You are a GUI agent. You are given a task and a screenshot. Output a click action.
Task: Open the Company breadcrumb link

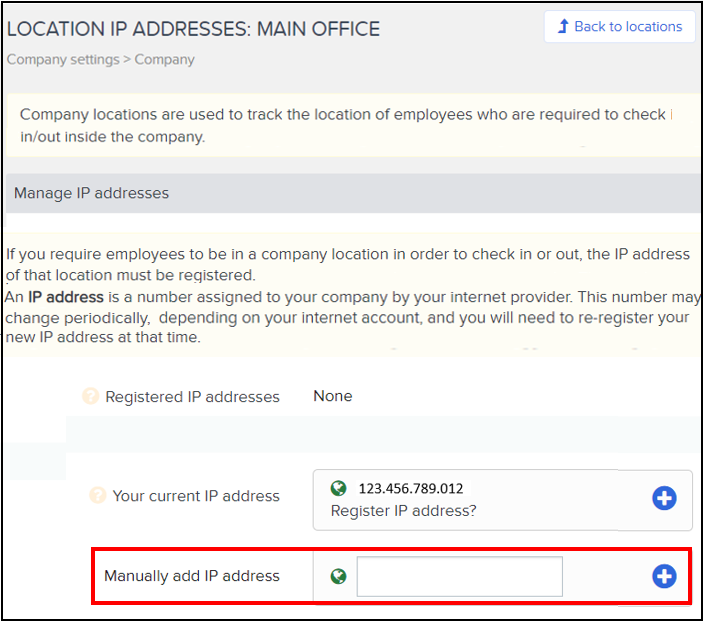(165, 60)
